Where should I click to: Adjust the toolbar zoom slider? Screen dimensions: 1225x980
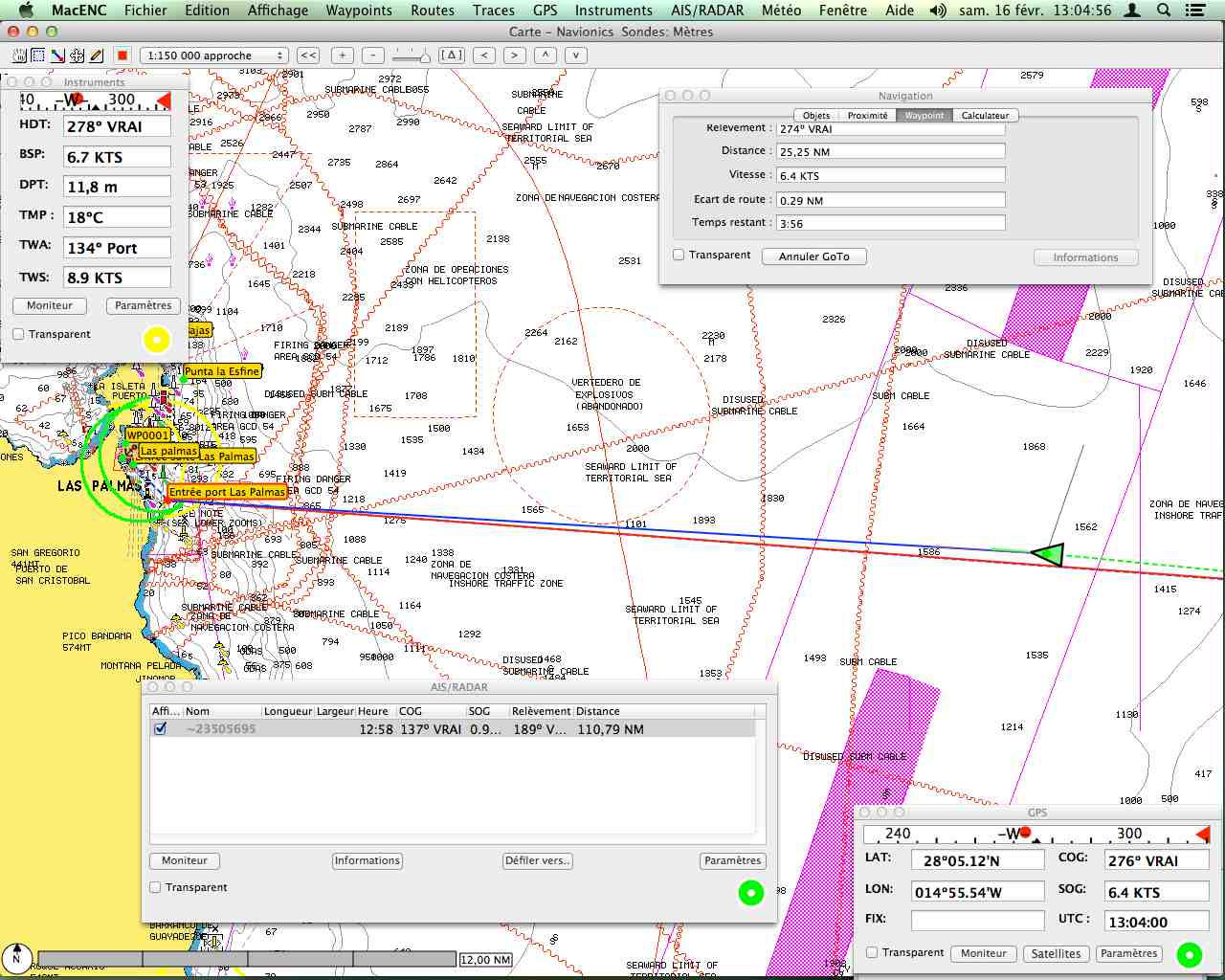(x=412, y=56)
